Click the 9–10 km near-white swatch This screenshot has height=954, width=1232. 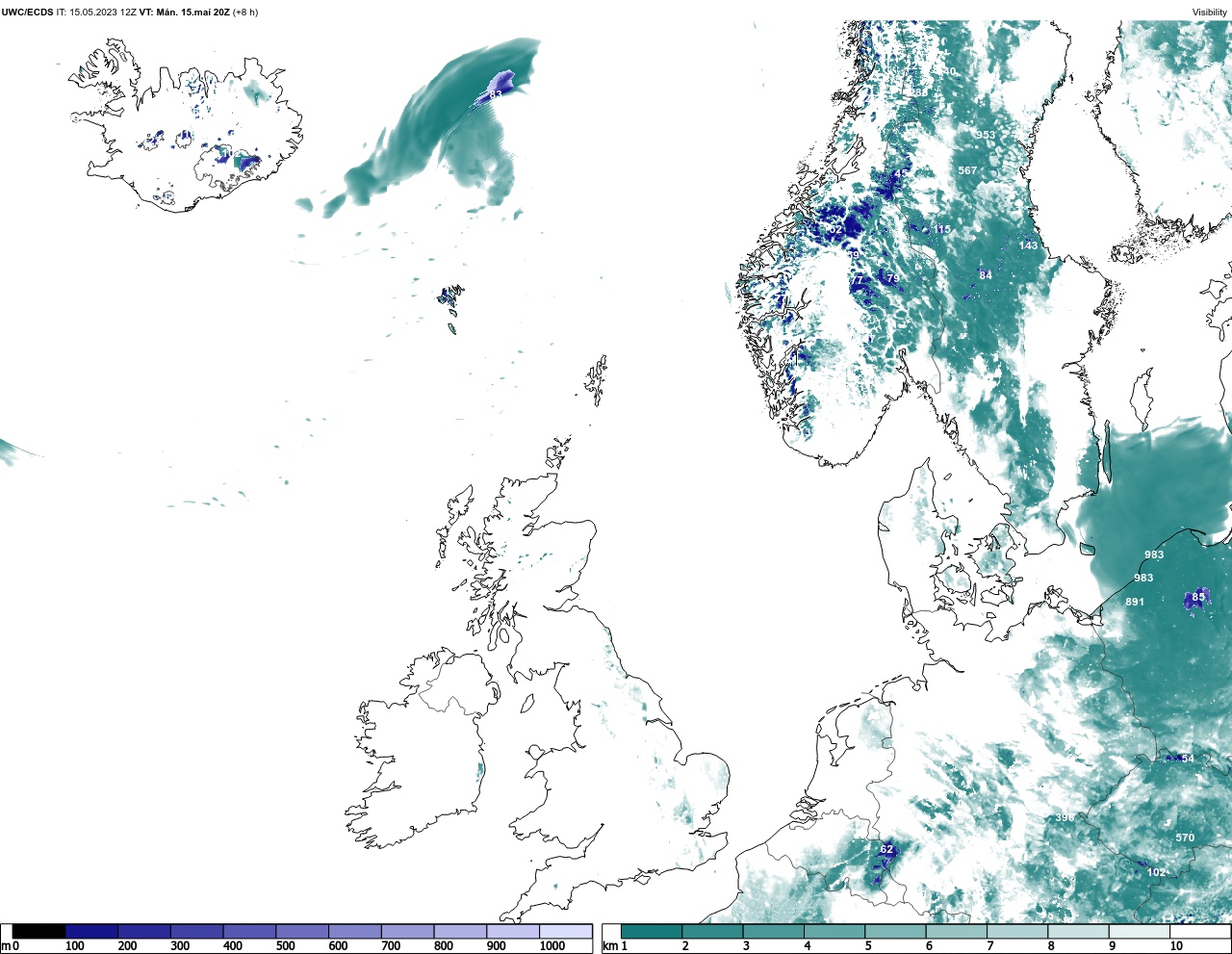coord(1140,932)
